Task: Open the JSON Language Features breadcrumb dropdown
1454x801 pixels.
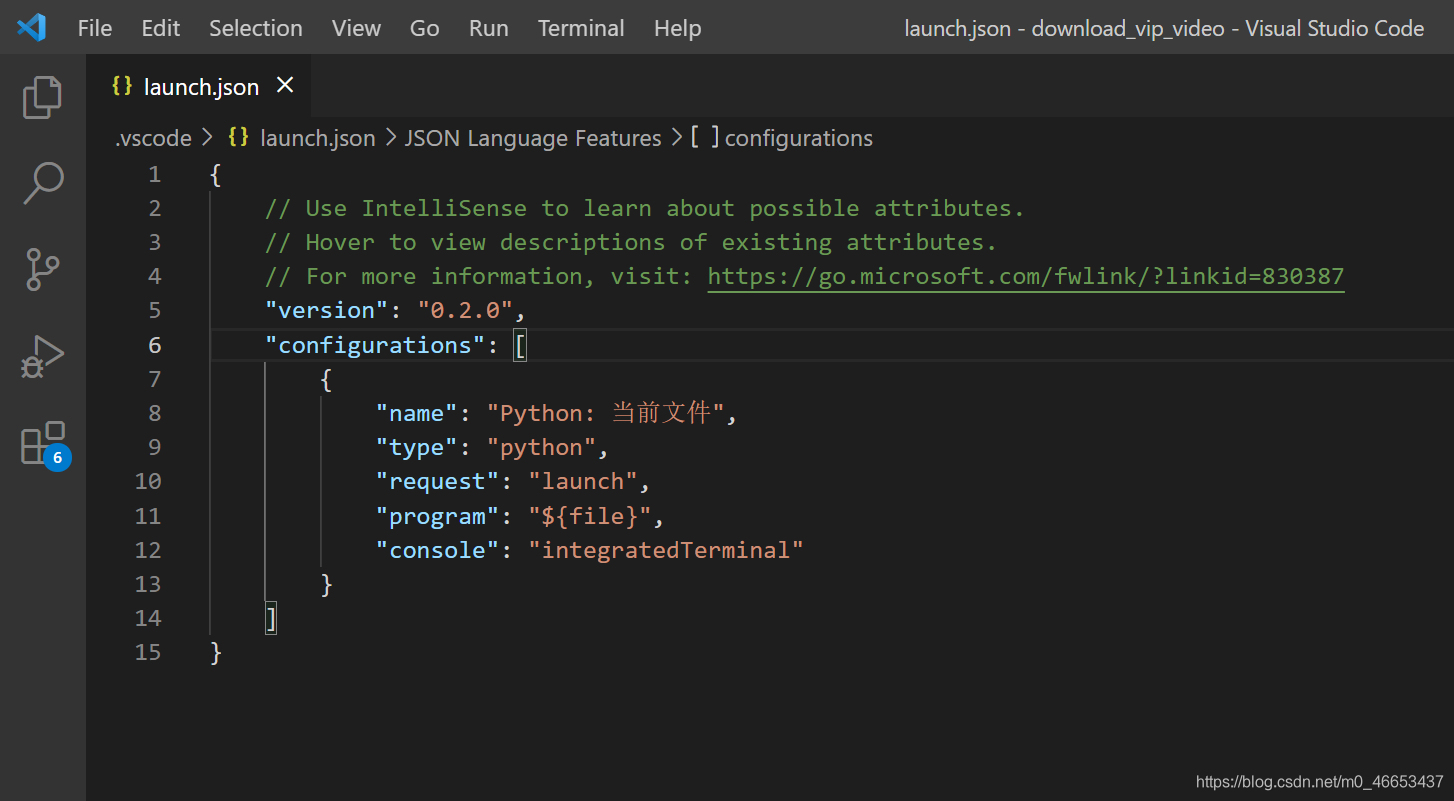Action: tap(532, 137)
